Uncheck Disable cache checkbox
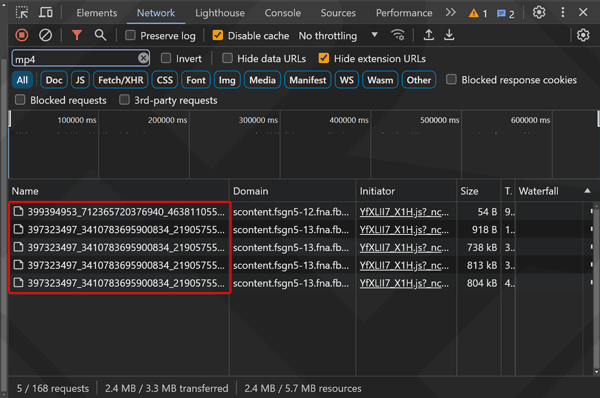 point(217,36)
